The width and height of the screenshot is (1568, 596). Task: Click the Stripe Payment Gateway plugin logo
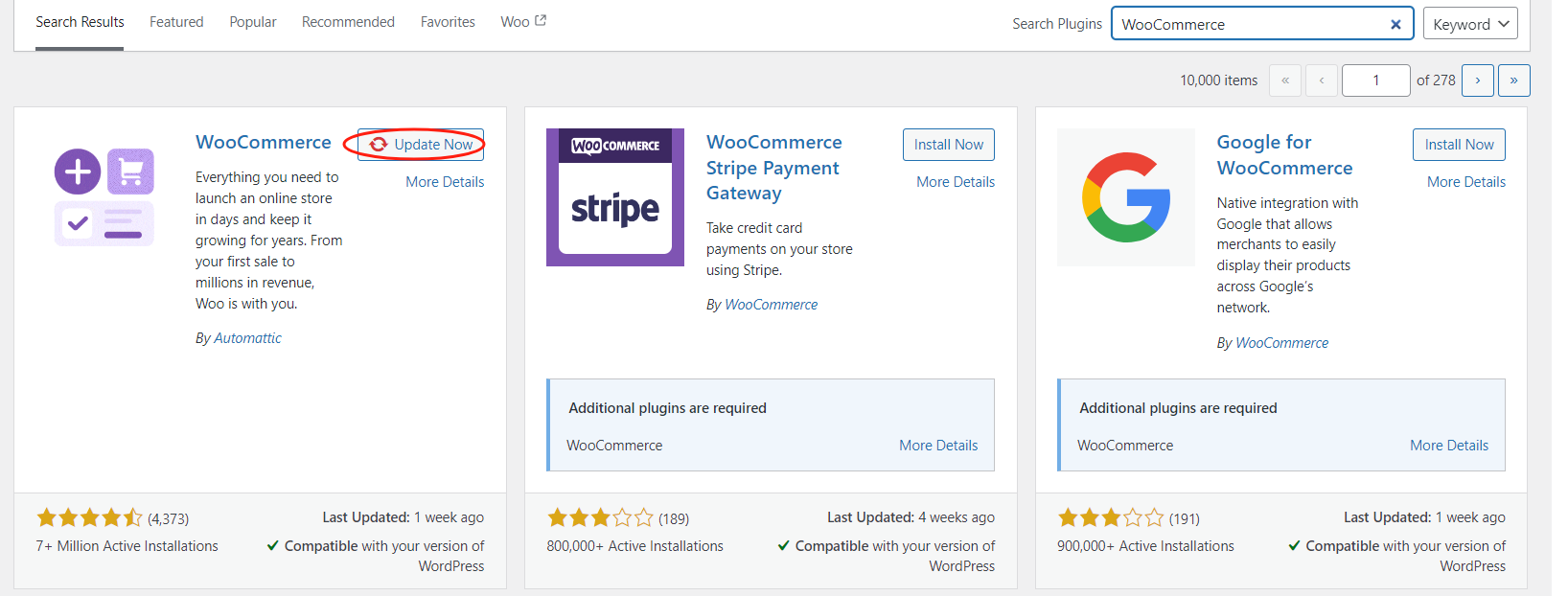(x=615, y=197)
